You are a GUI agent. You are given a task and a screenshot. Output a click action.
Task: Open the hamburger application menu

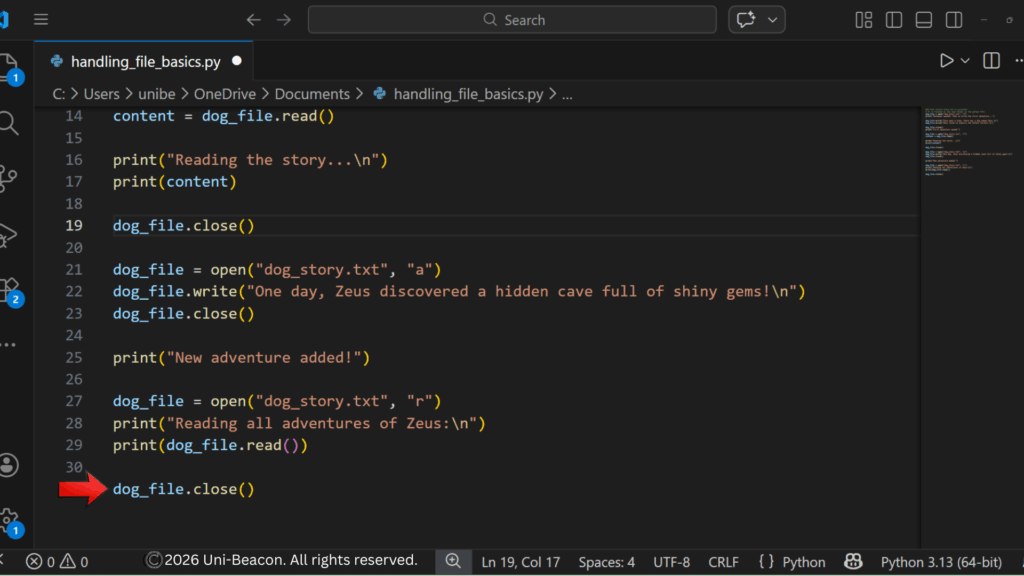[x=40, y=20]
